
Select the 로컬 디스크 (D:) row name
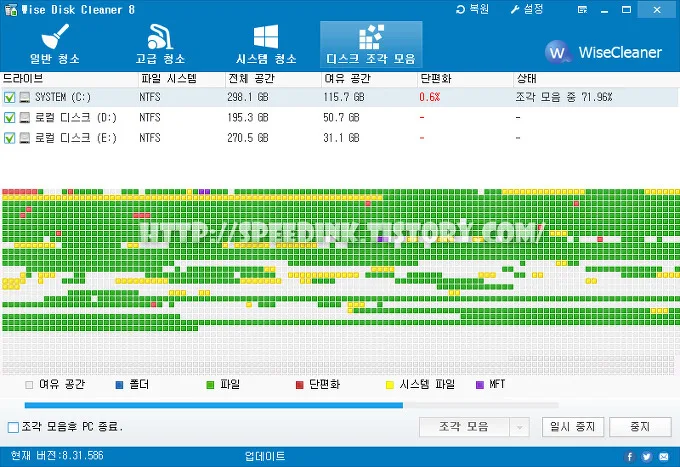point(75,118)
